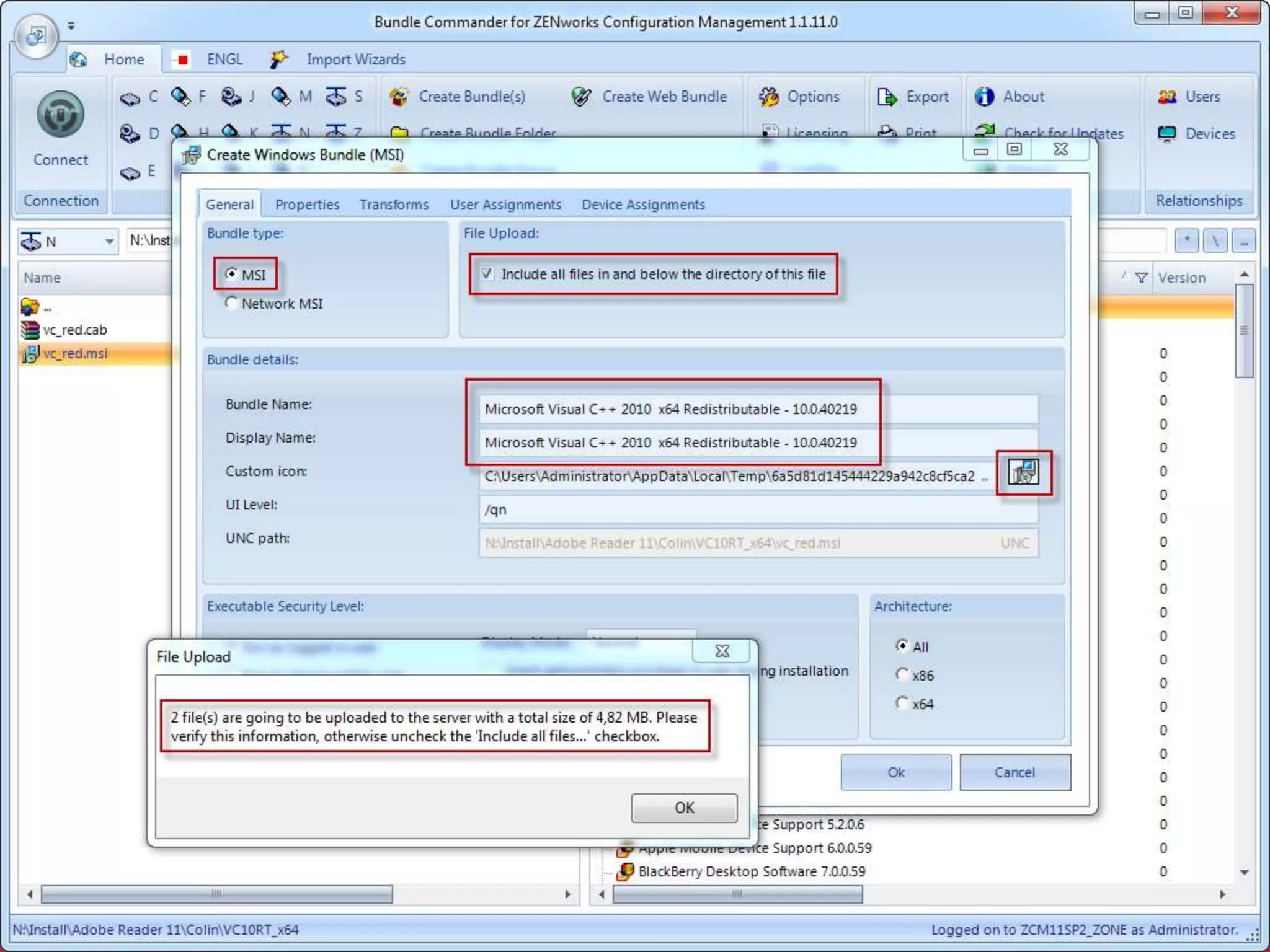
Task: Expand the quick access toolbar arrow
Action: (71, 26)
